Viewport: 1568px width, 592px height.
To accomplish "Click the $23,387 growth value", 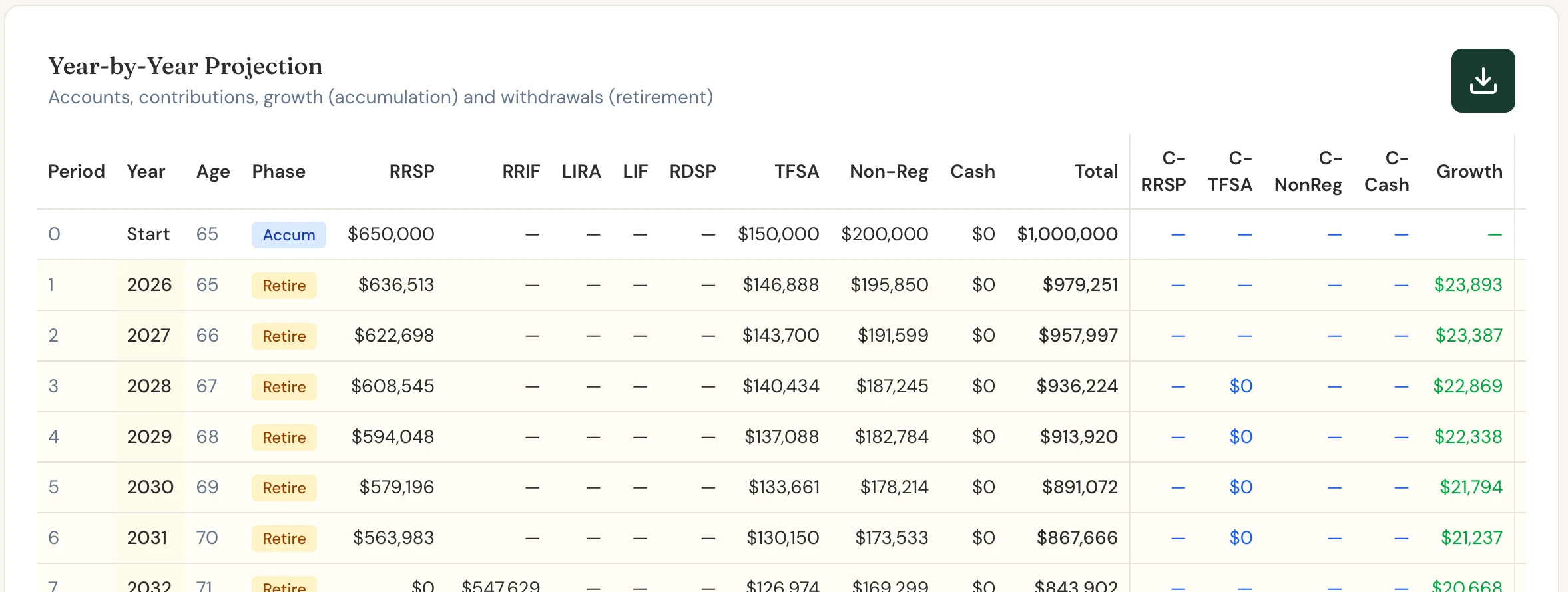I will (1469, 336).
